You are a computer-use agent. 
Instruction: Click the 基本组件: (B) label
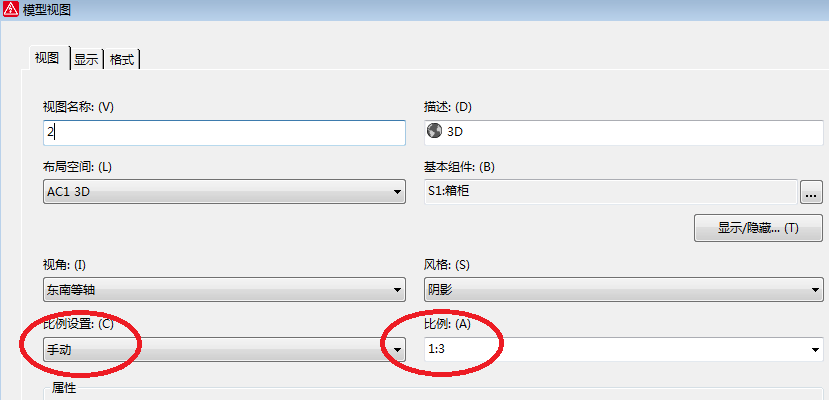(460, 166)
